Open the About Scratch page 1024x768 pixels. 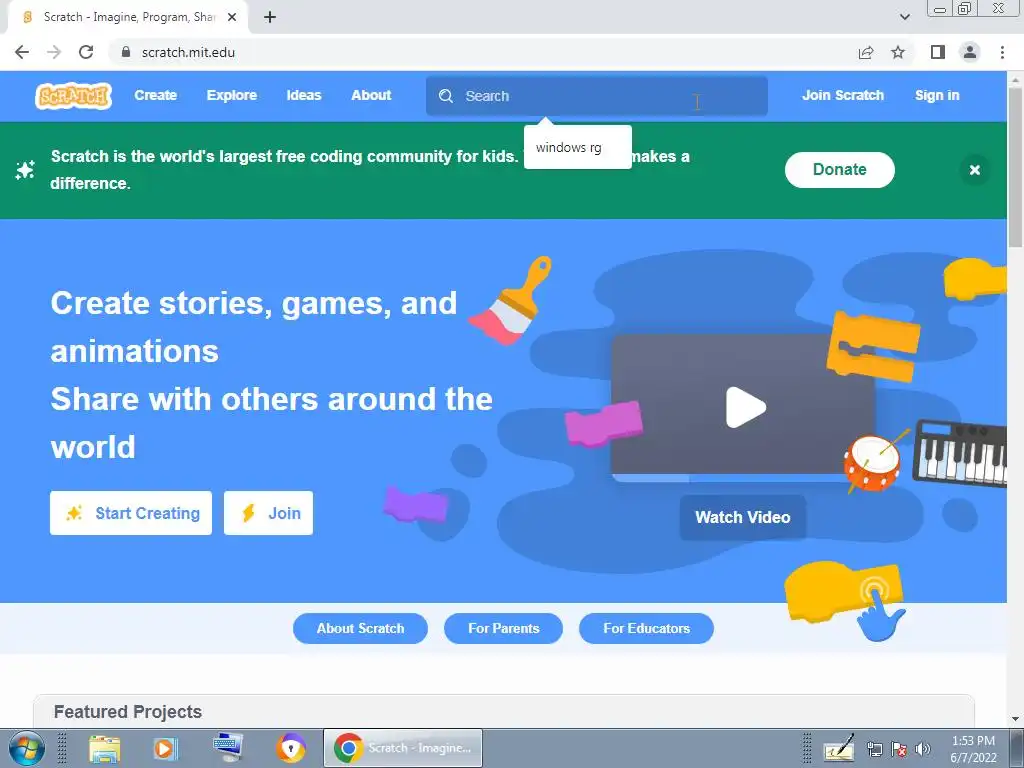360,628
